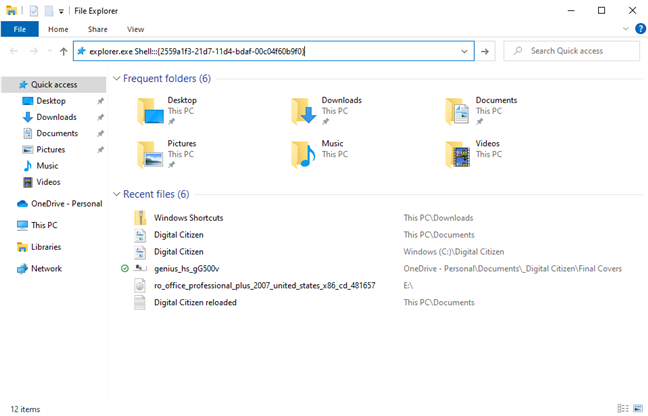Click the This PC\Downloads path of Windows Shortcuts
Screen dimensions: 648x416
coord(438,218)
